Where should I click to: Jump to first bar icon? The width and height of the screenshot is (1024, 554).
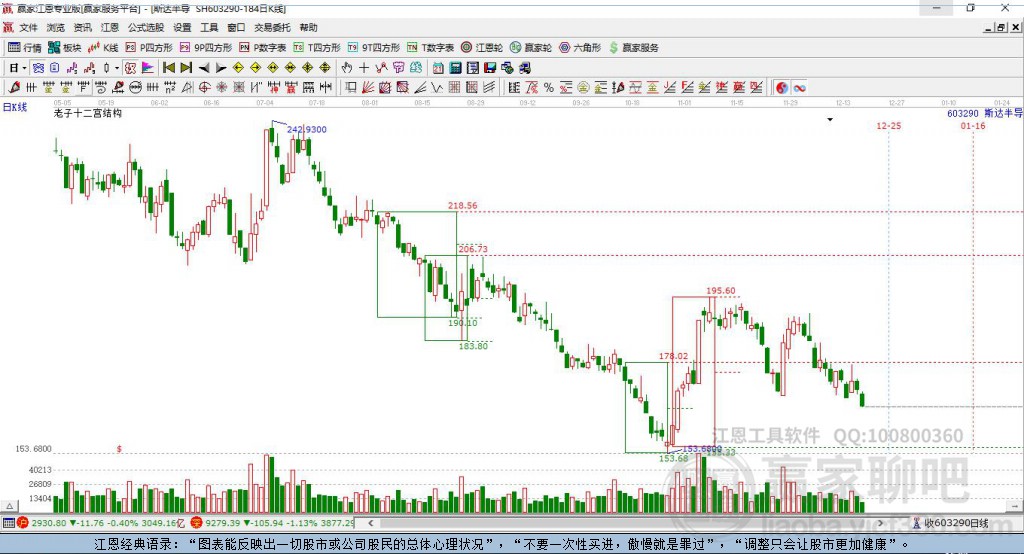tap(168, 68)
